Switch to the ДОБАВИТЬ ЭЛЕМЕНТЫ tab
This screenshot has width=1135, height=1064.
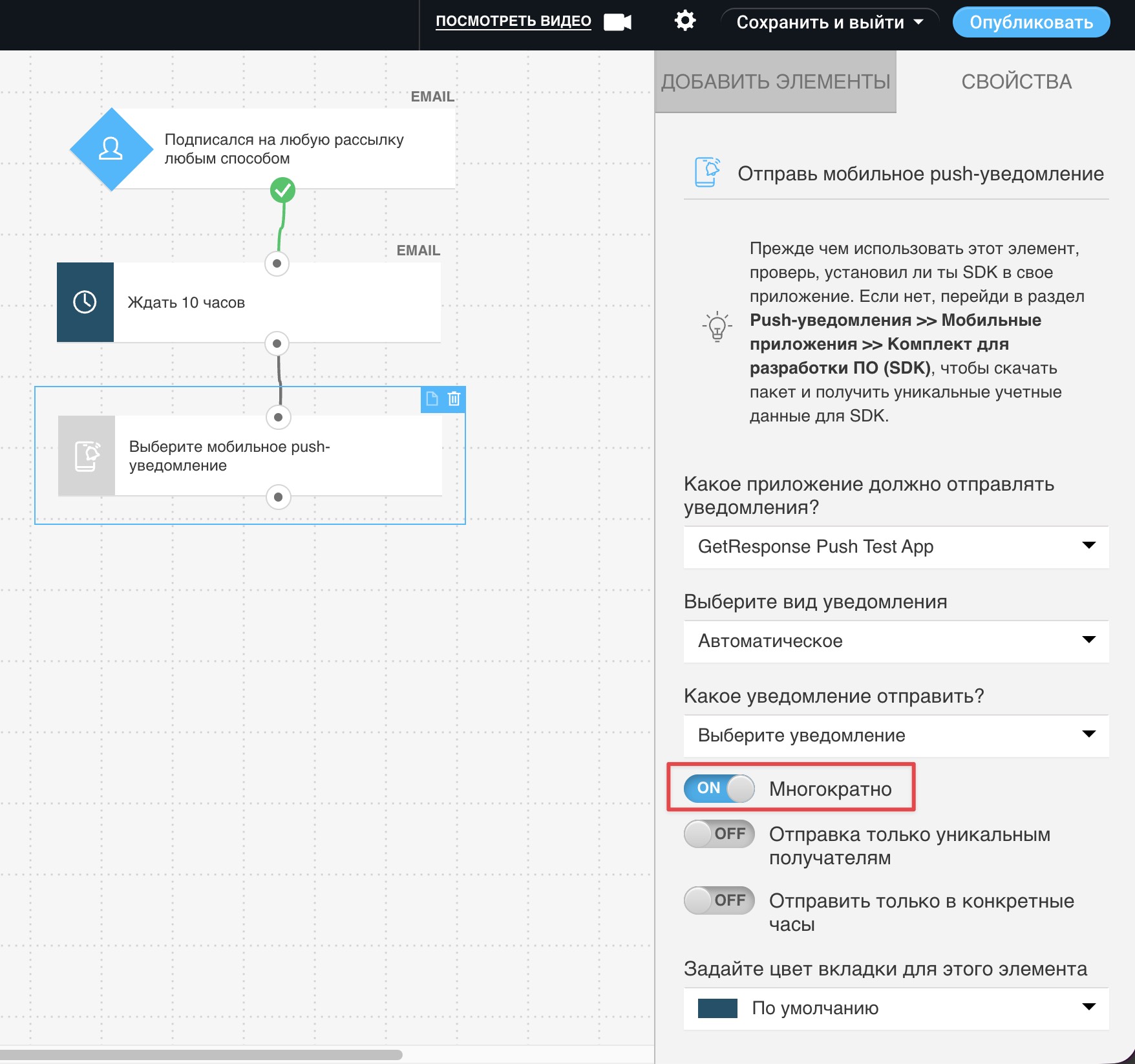(775, 81)
